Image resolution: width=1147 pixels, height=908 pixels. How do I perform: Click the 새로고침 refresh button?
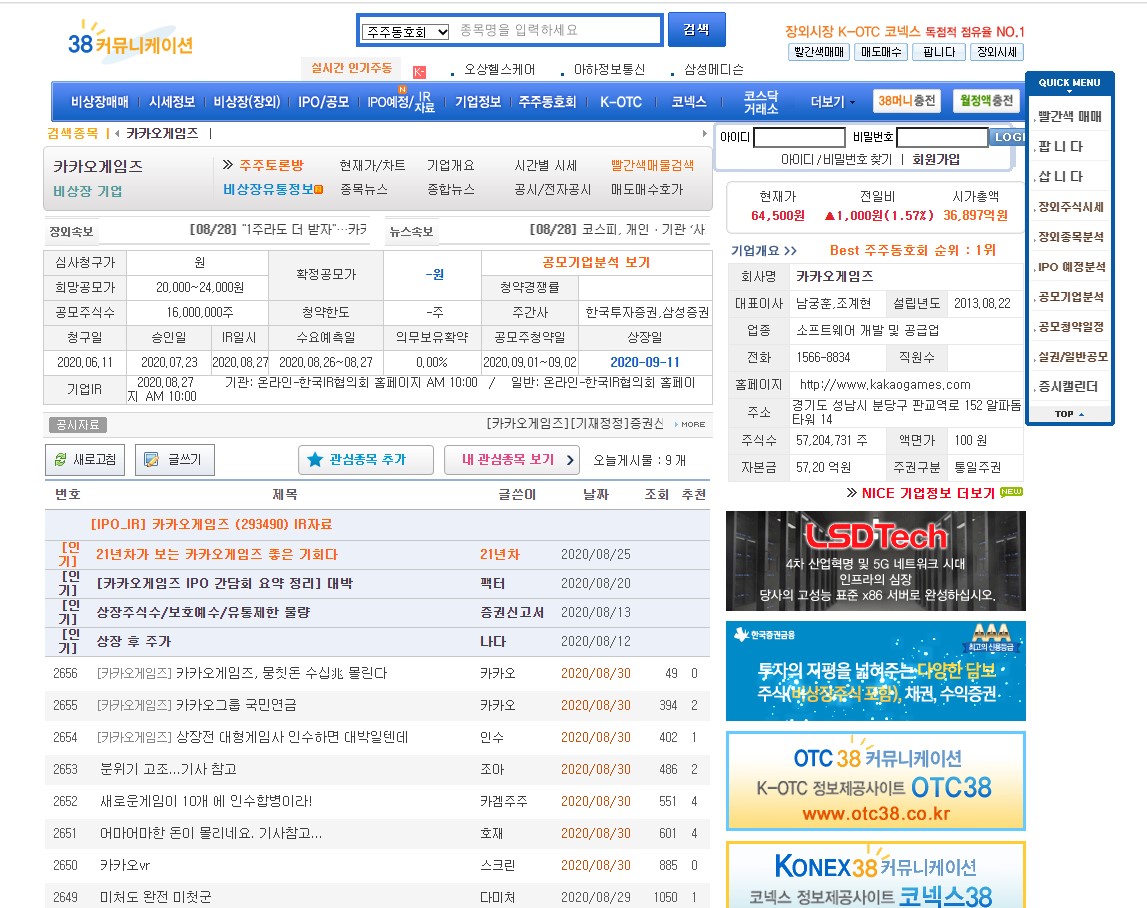point(85,459)
